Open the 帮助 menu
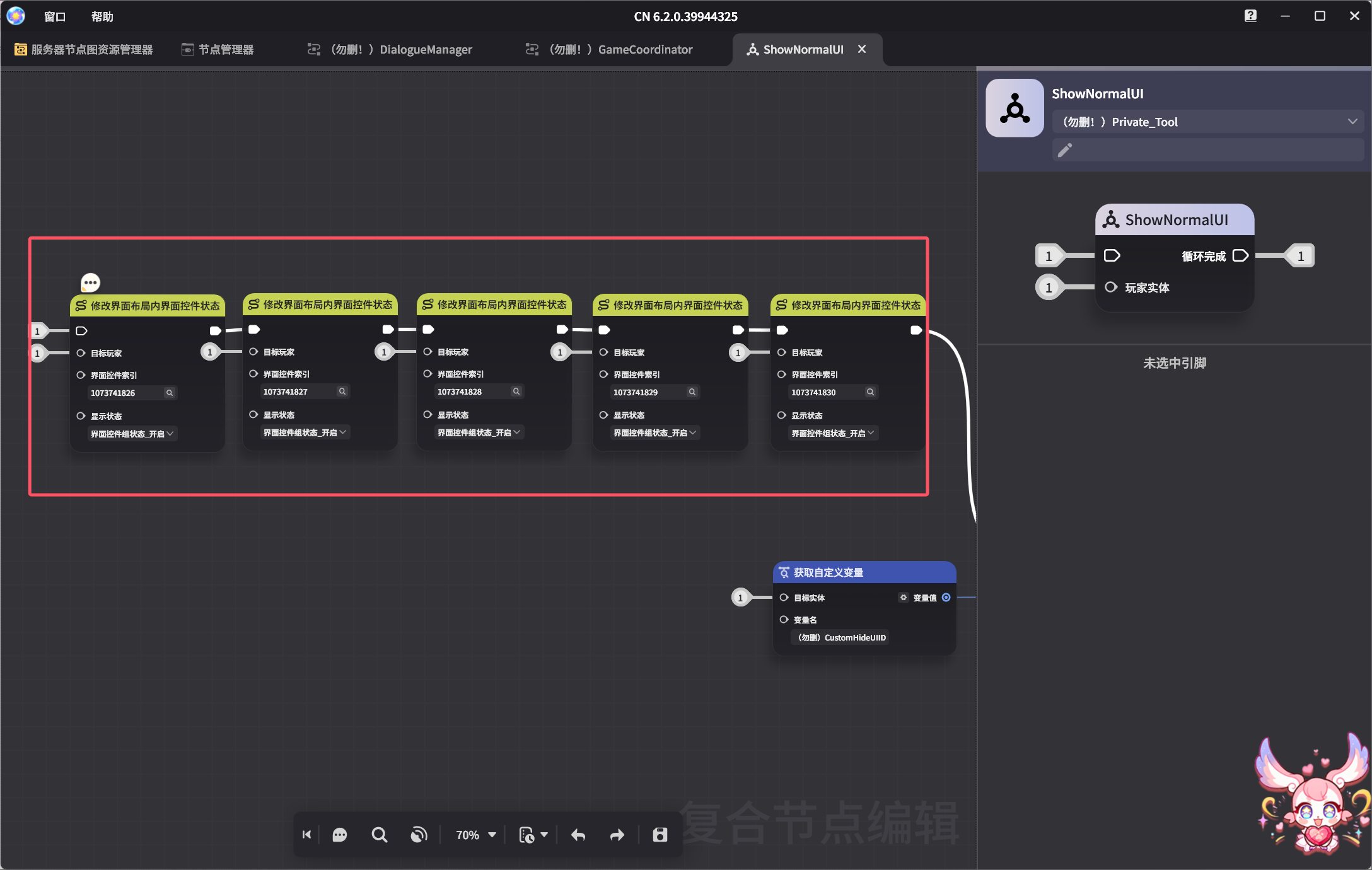This screenshot has height=870, width=1372. tap(102, 16)
